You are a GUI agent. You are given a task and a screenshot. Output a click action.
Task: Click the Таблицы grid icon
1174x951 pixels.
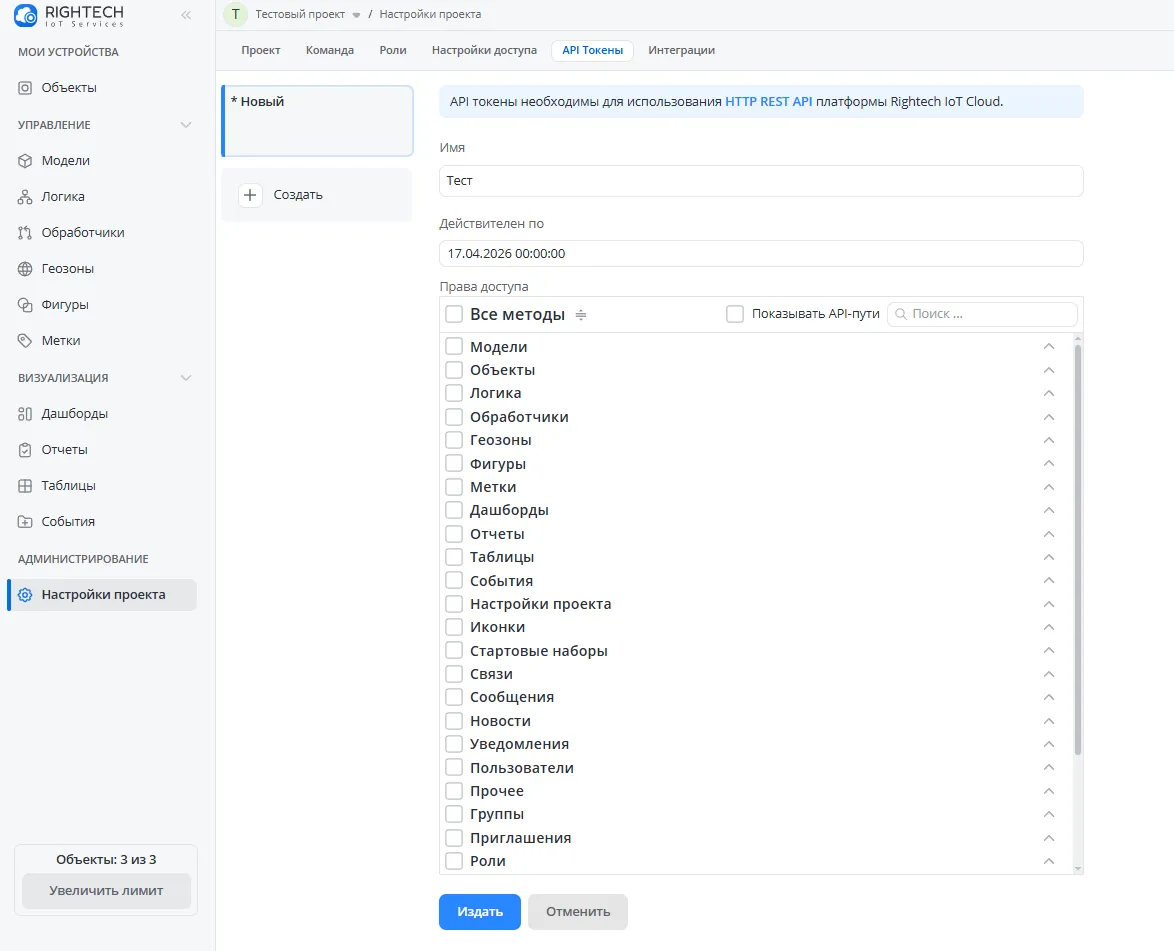(x=26, y=486)
